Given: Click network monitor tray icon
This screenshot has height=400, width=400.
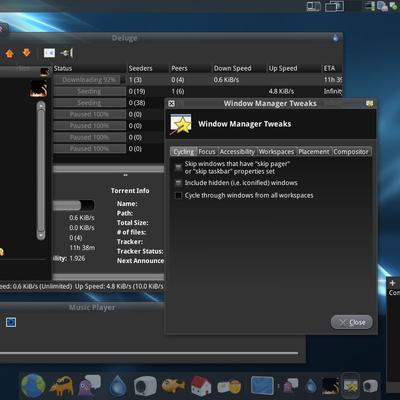Looking at the screenshot, I should pyautogui.click(x=370, y=6).
